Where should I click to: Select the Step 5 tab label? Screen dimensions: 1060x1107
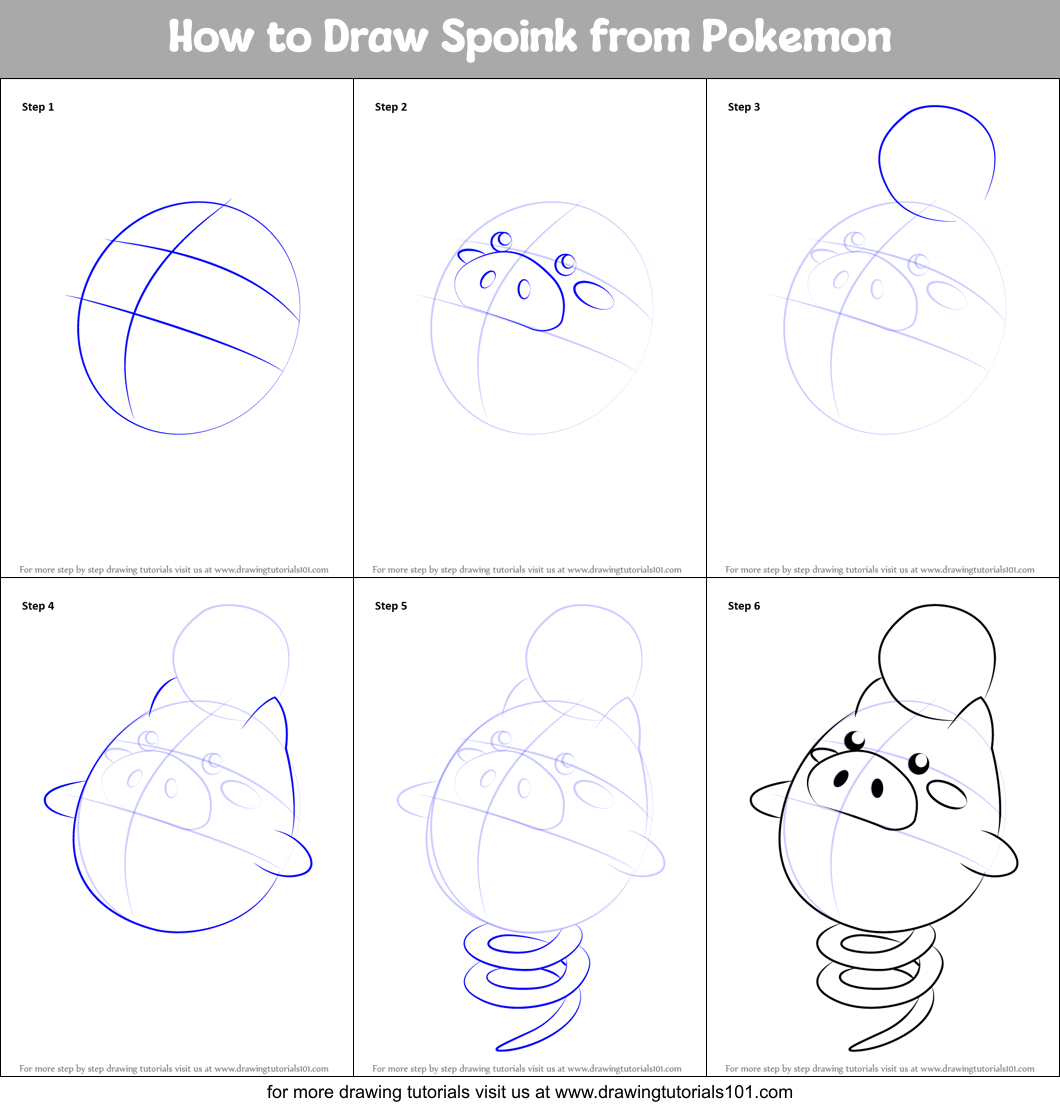[391, 605]
